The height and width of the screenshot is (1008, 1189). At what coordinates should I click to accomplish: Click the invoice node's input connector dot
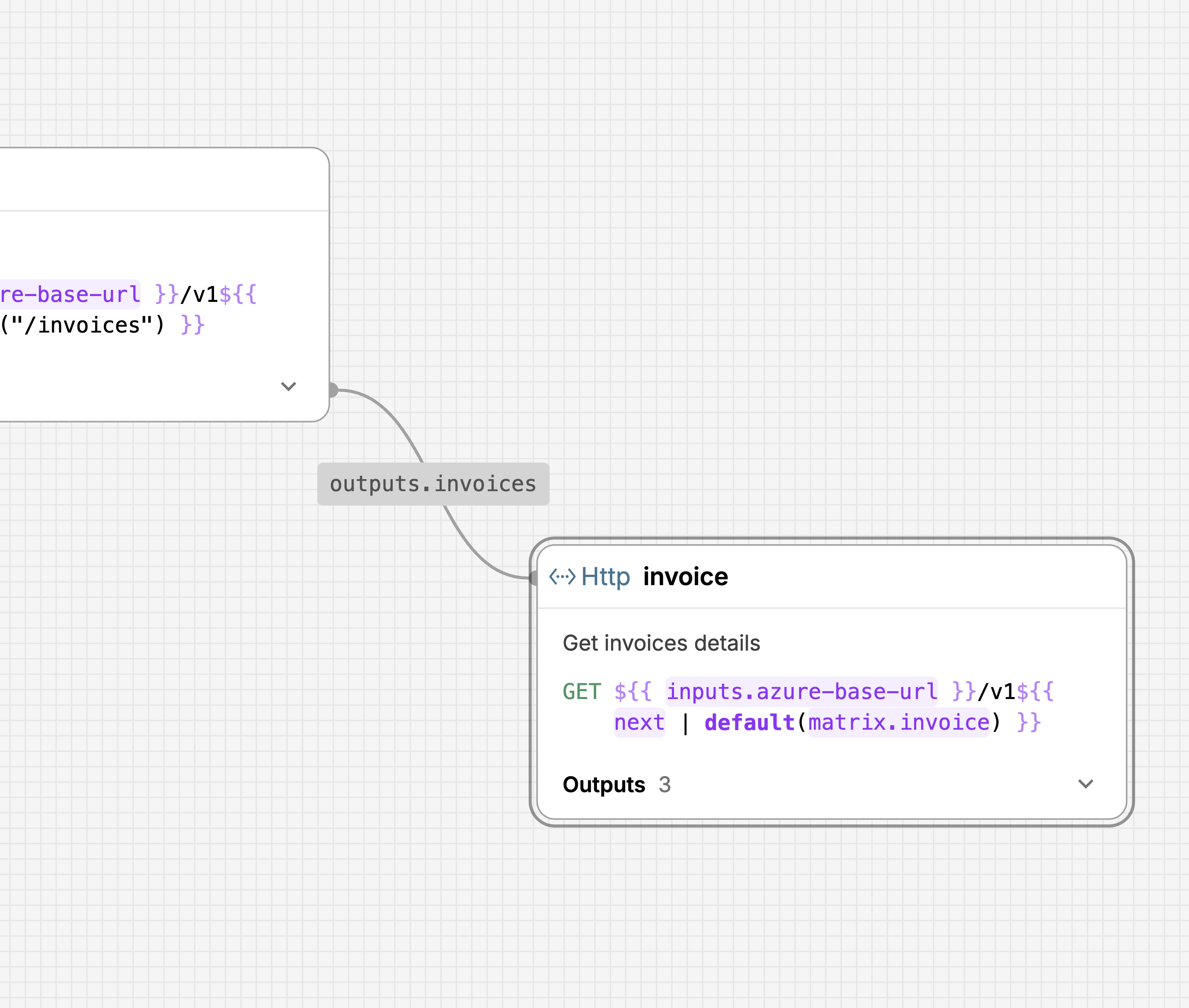pos(533,578)
